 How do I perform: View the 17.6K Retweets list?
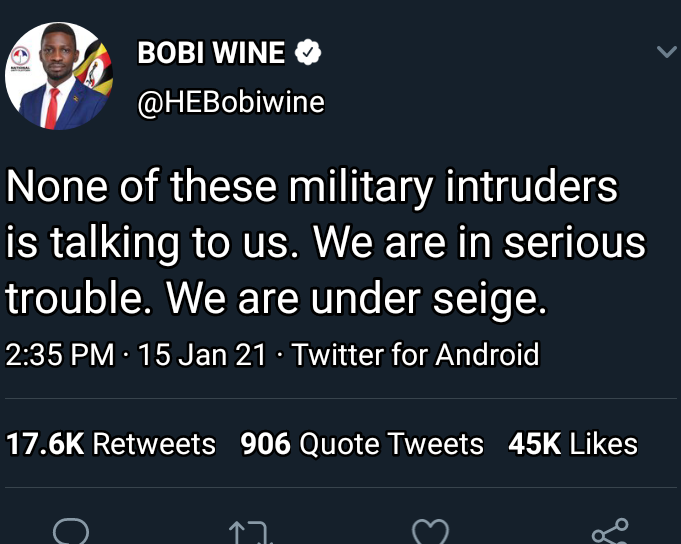(x=111, y=444)
